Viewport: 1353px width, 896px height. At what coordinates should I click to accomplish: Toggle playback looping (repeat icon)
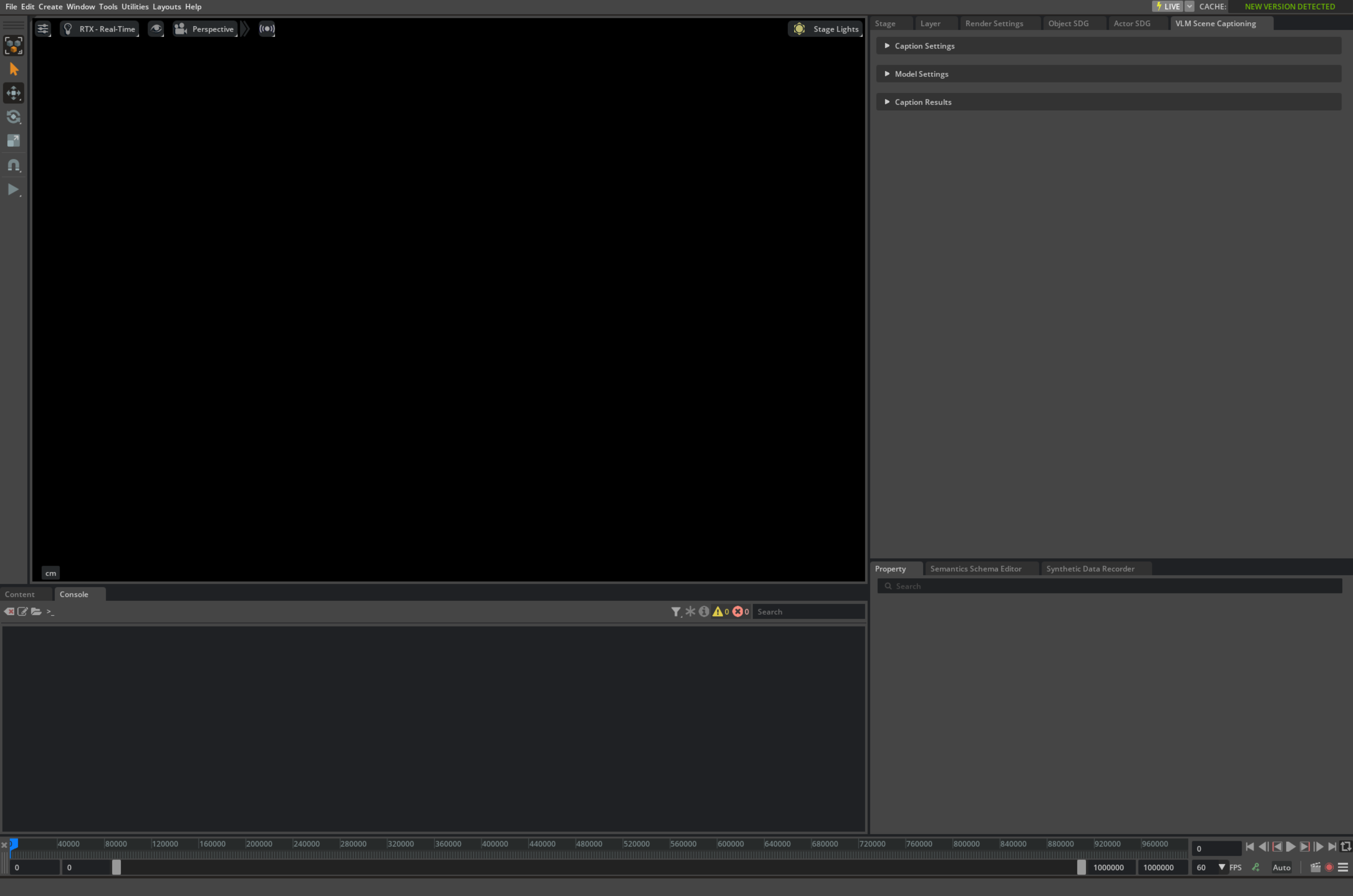[1345, 847]
